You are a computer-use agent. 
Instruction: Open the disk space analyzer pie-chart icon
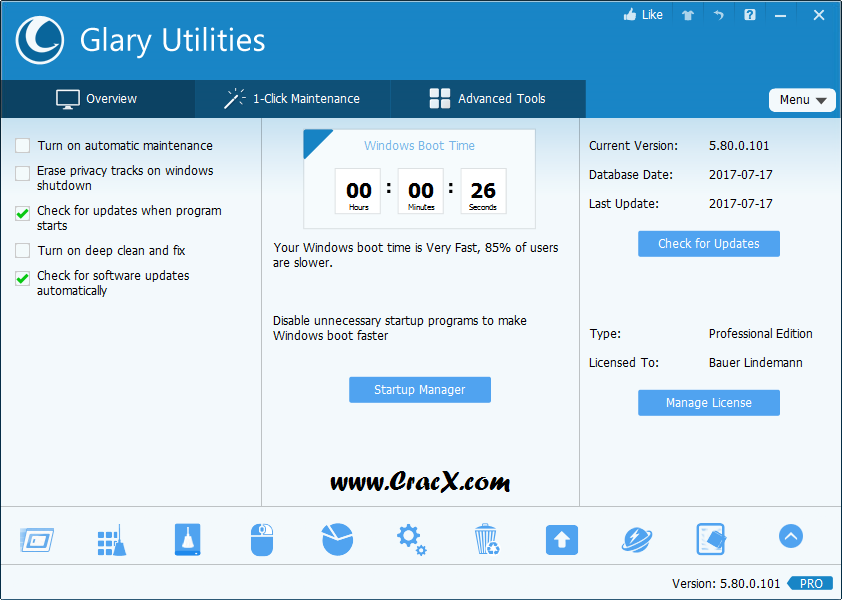[337, 539]
